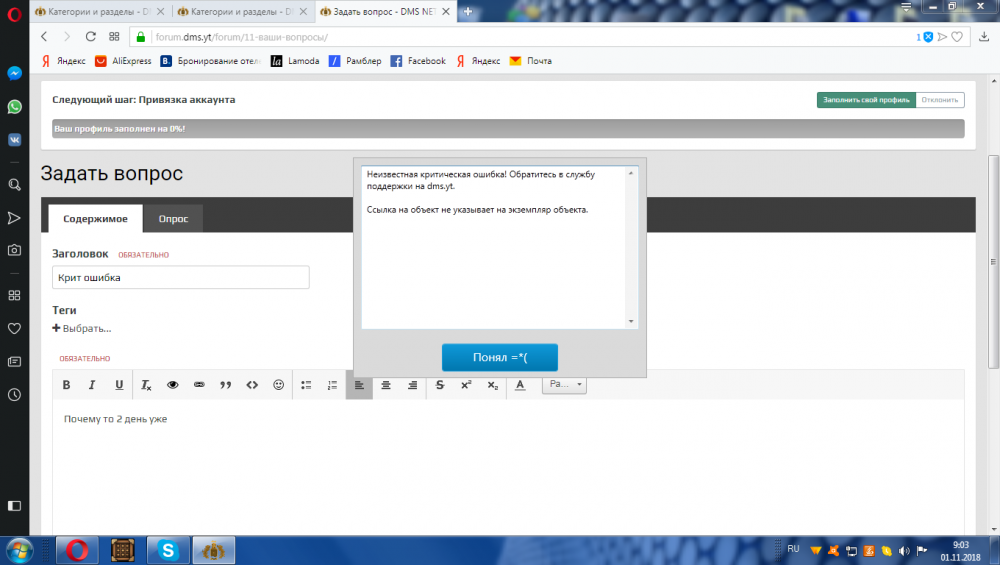Toggle italic formatting in the editor
This screenshot has width=1000, height=565.
(x=92, y=385)
